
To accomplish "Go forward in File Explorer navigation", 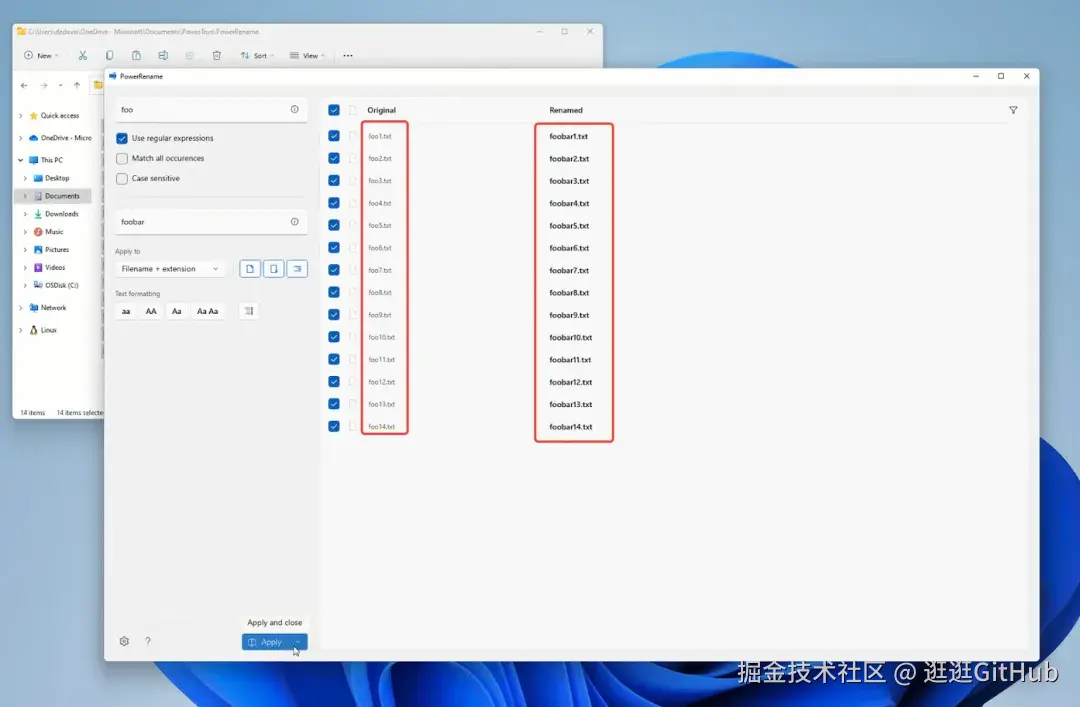I will coord(44,85).
